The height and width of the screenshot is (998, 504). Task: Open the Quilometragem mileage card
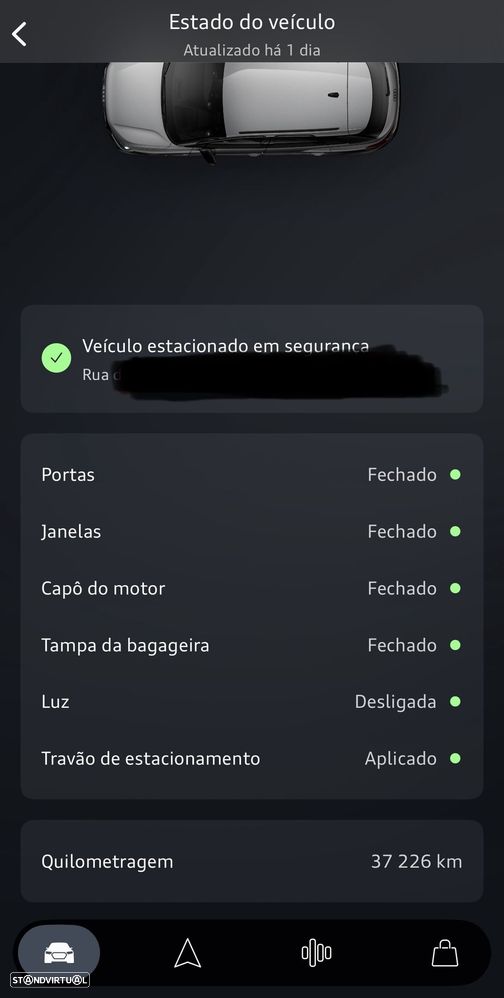coord(251,861)
